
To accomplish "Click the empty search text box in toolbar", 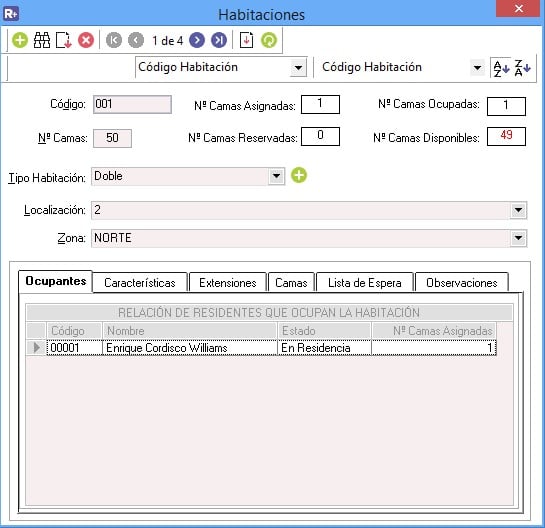I will tap(71, 67).
